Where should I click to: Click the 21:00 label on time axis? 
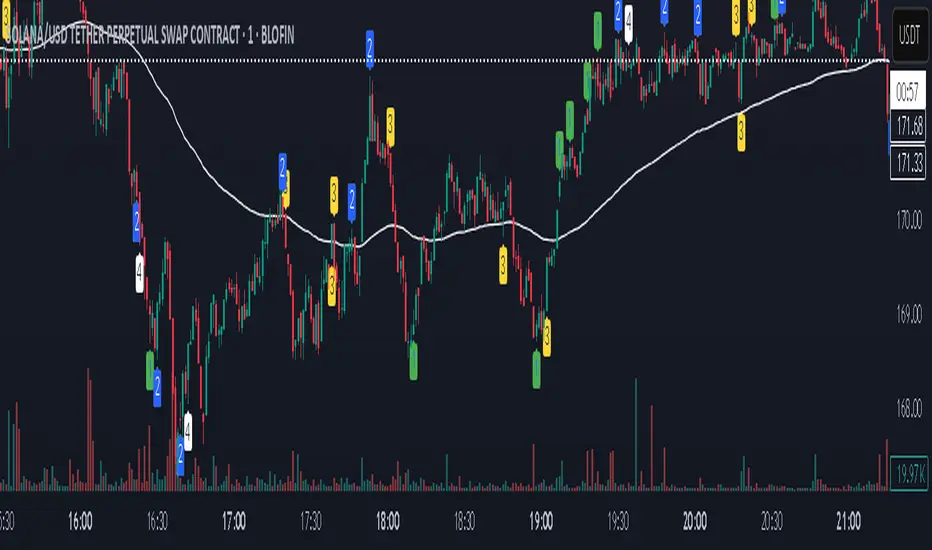[848, 521]
